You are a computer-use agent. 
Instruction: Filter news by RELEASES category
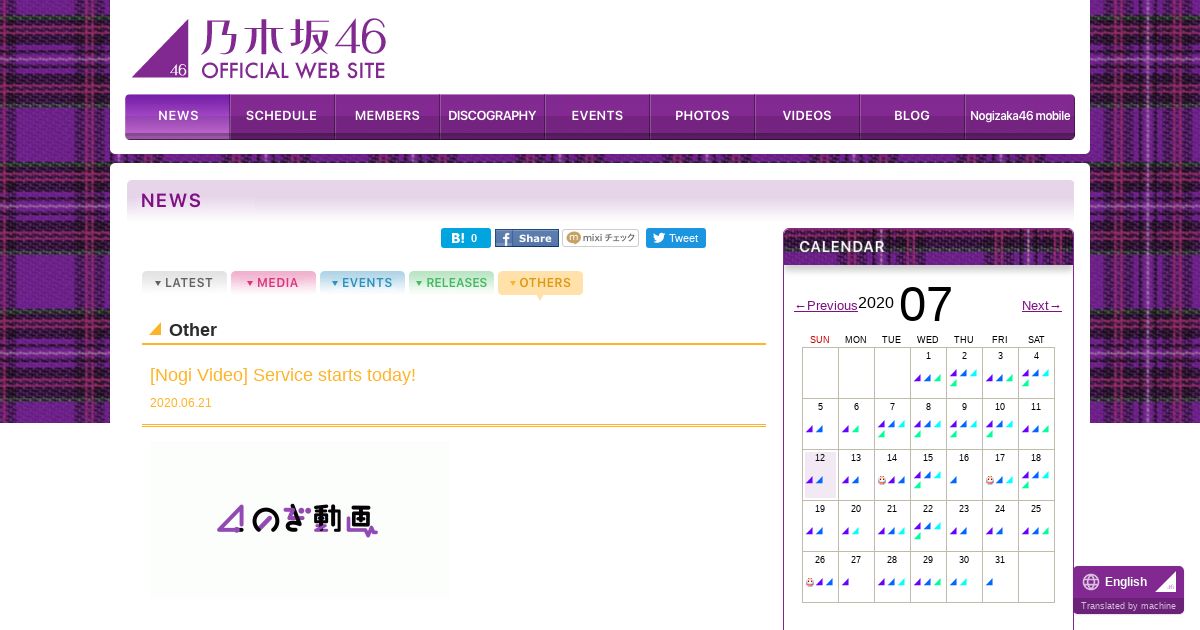(x=451, y=283)
